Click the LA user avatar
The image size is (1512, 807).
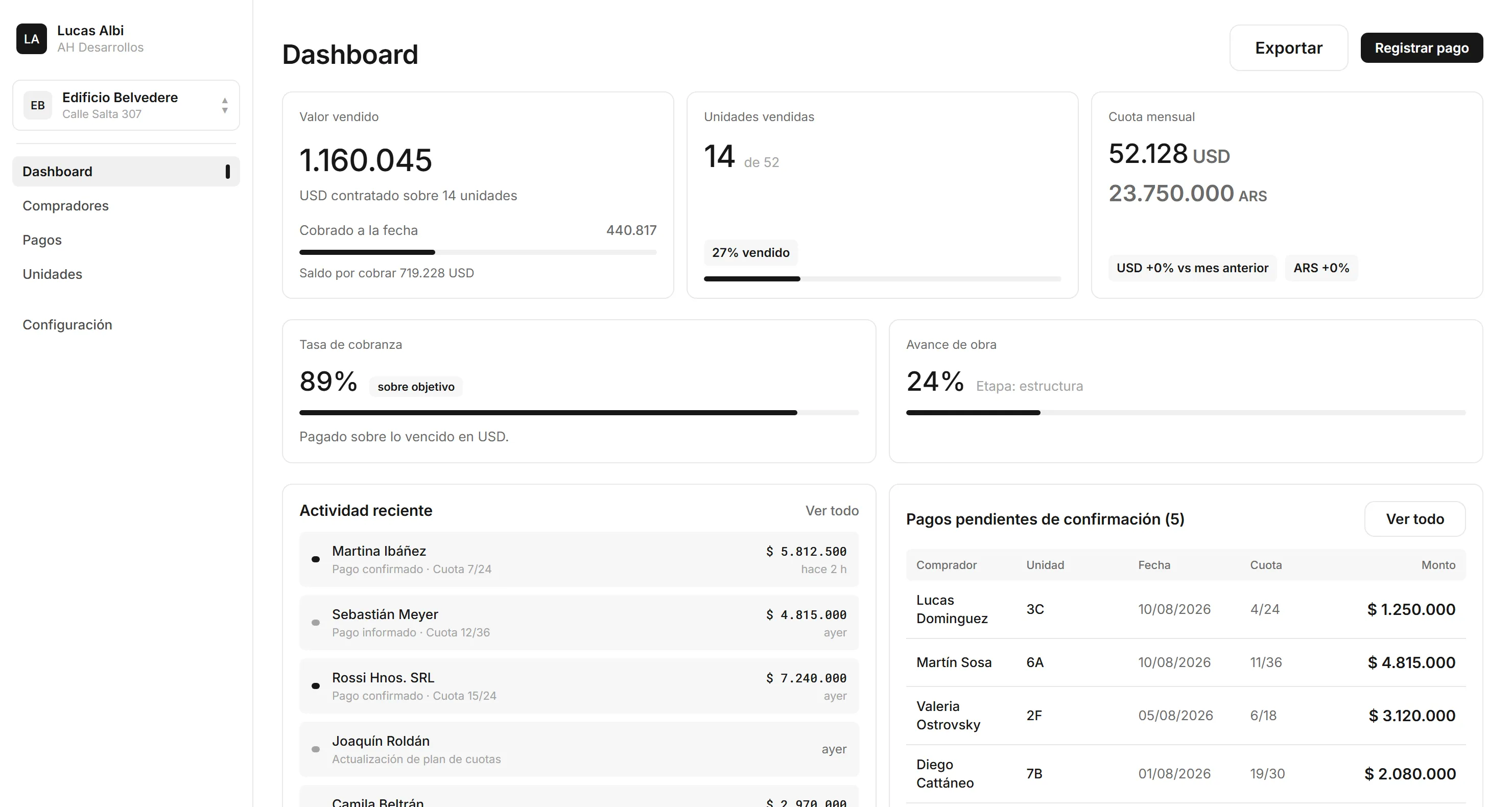point(32,39)
